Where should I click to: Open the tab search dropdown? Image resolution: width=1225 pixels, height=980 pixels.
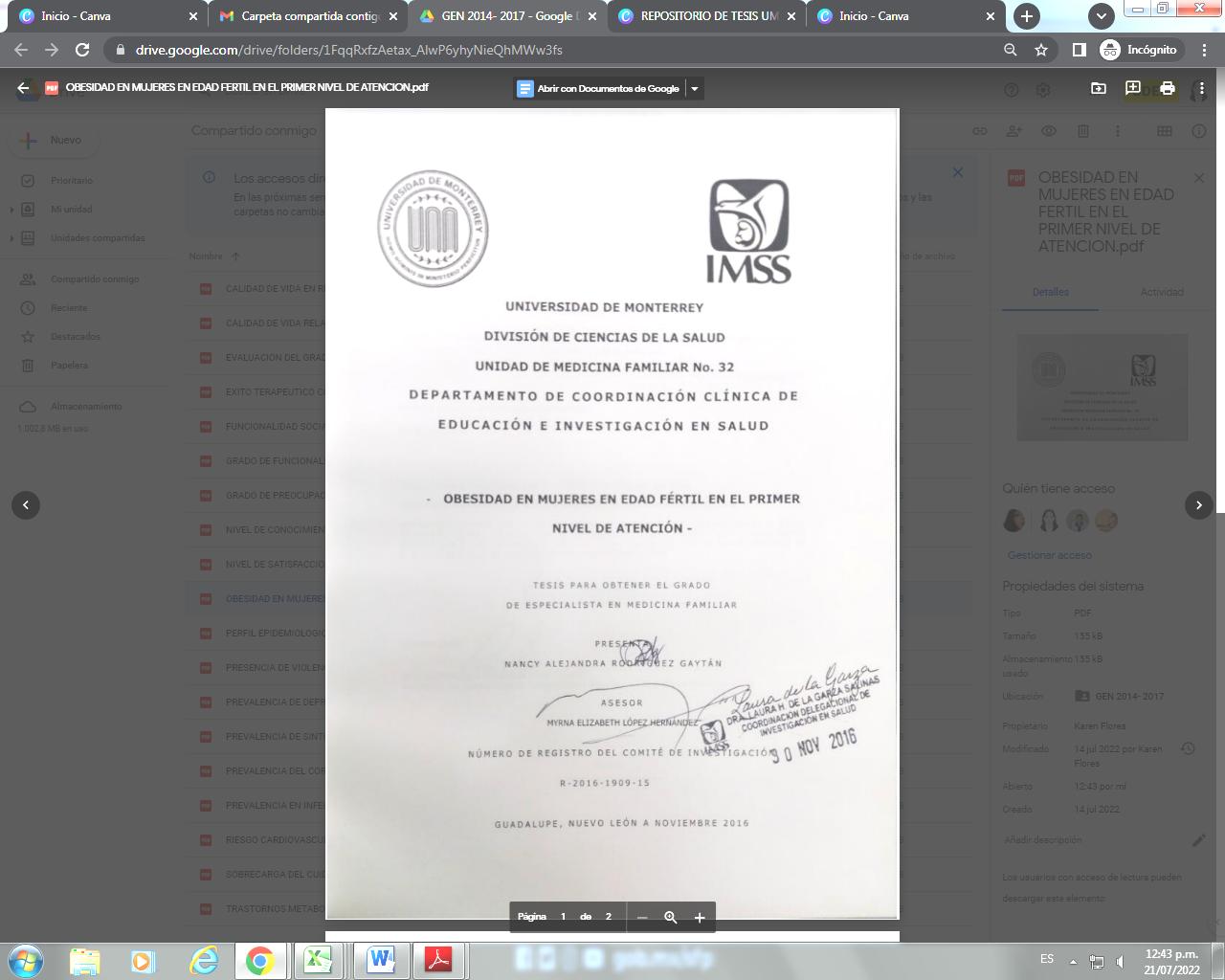tap(1102, 16)
